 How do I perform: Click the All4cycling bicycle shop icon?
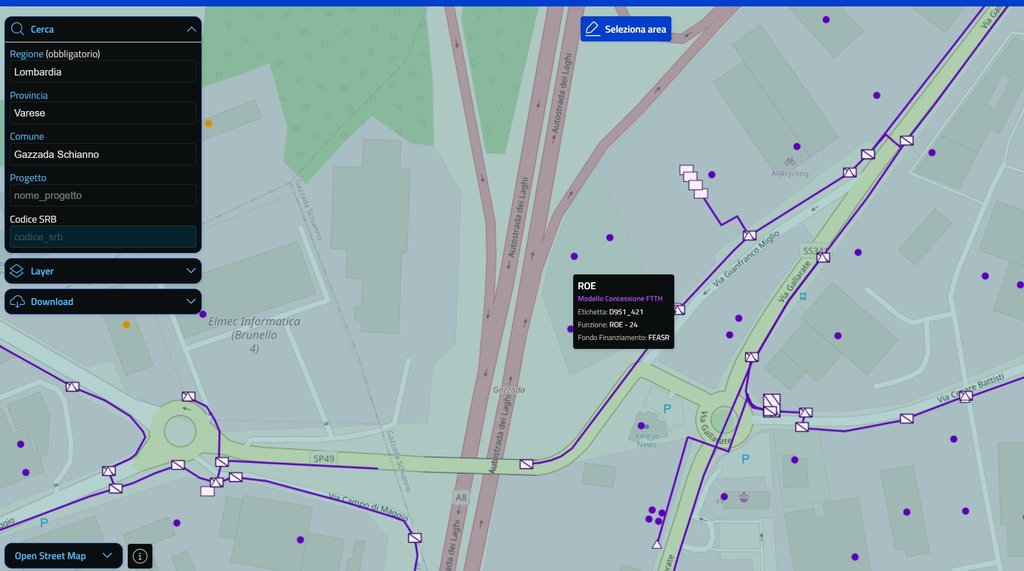coord(790,161)
